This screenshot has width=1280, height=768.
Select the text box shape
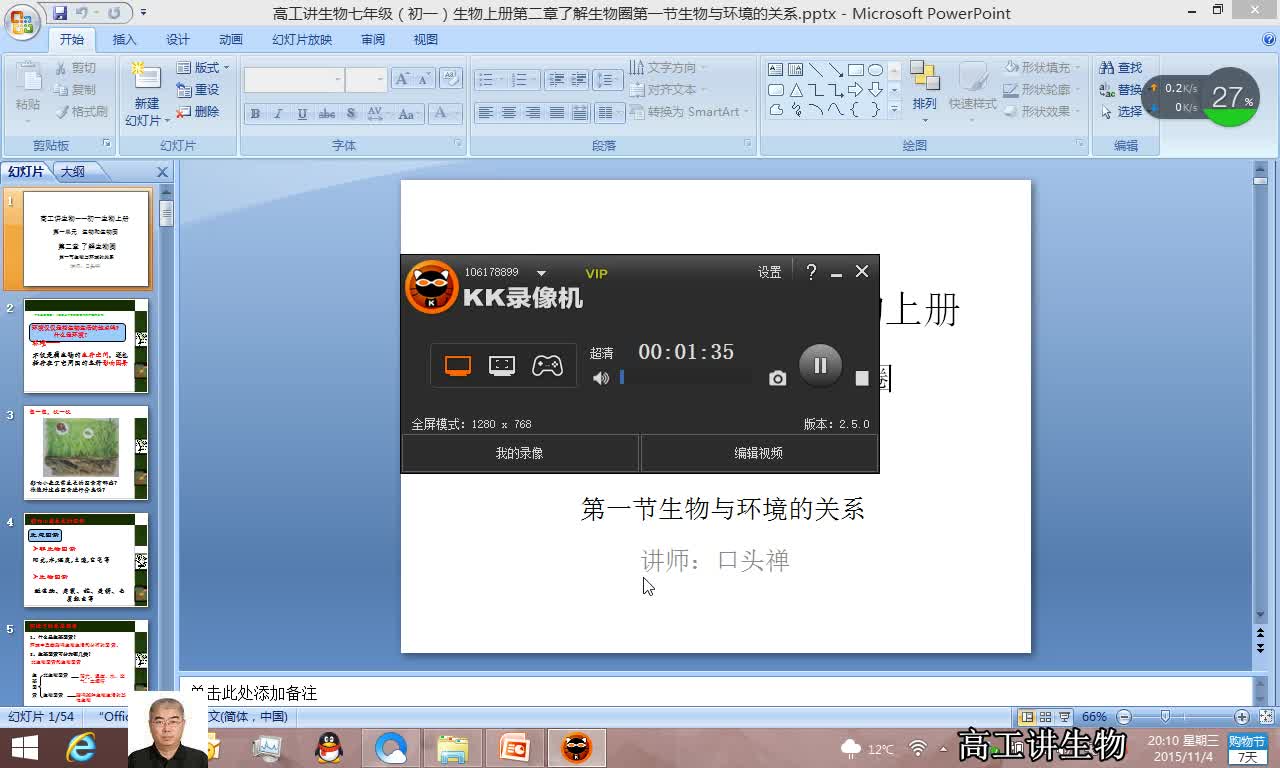pyautogui.click(x=775, y=70)
